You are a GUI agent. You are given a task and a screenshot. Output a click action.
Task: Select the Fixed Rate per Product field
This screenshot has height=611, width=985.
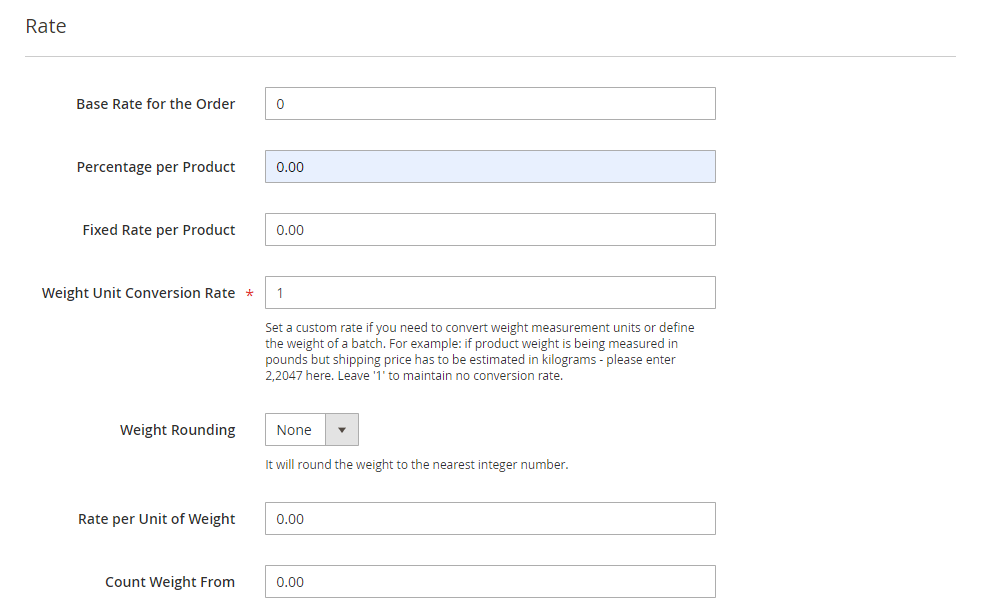pyautogui.click(x=490, y=229)
